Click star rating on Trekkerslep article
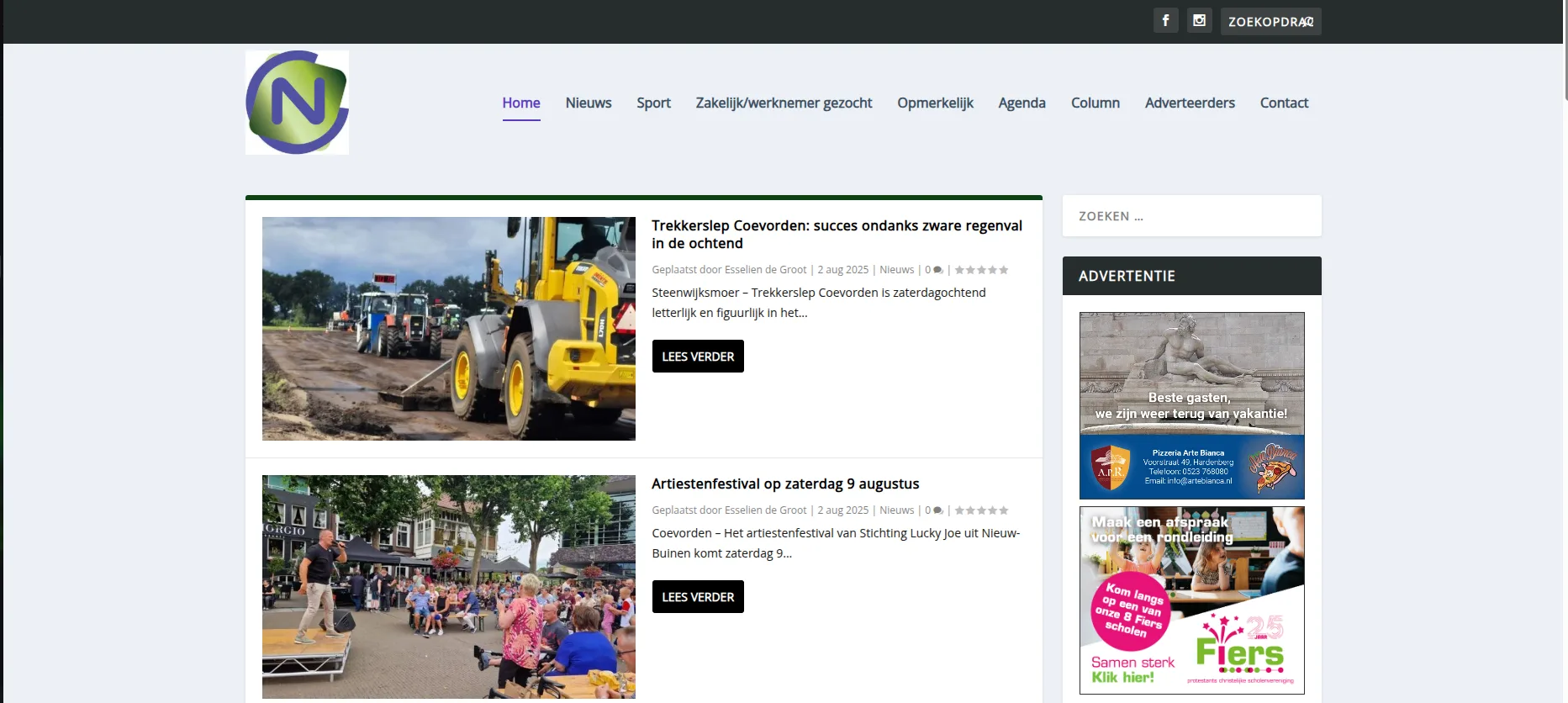Image resolution: width=1568 pixels, height=703 pixels. (981, 270)
